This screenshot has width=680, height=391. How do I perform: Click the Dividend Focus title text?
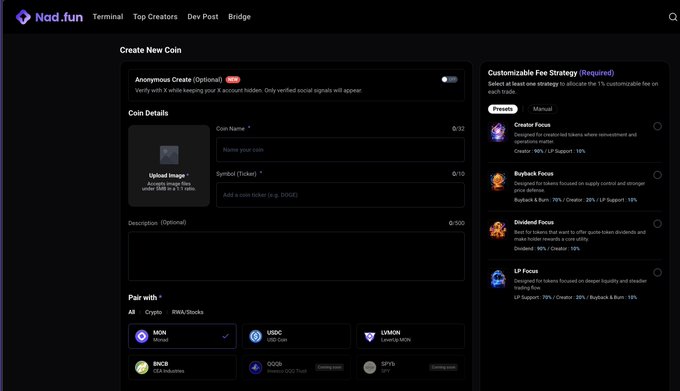click(x=534, y=222)
